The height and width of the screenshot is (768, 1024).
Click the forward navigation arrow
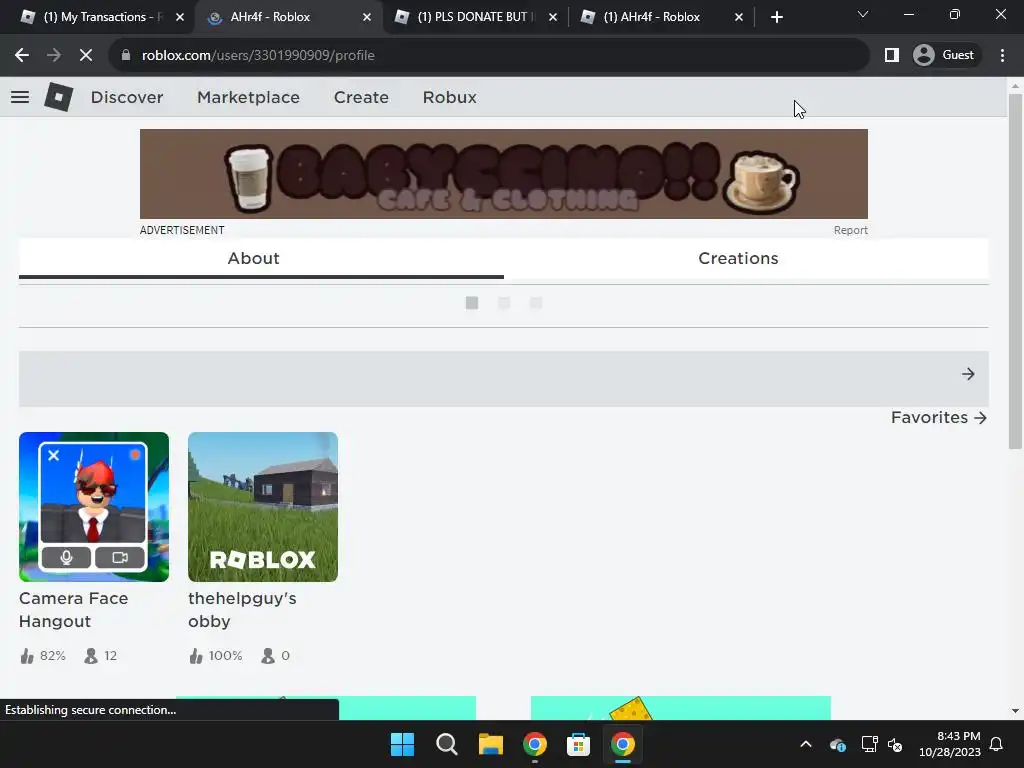[54, 56]
